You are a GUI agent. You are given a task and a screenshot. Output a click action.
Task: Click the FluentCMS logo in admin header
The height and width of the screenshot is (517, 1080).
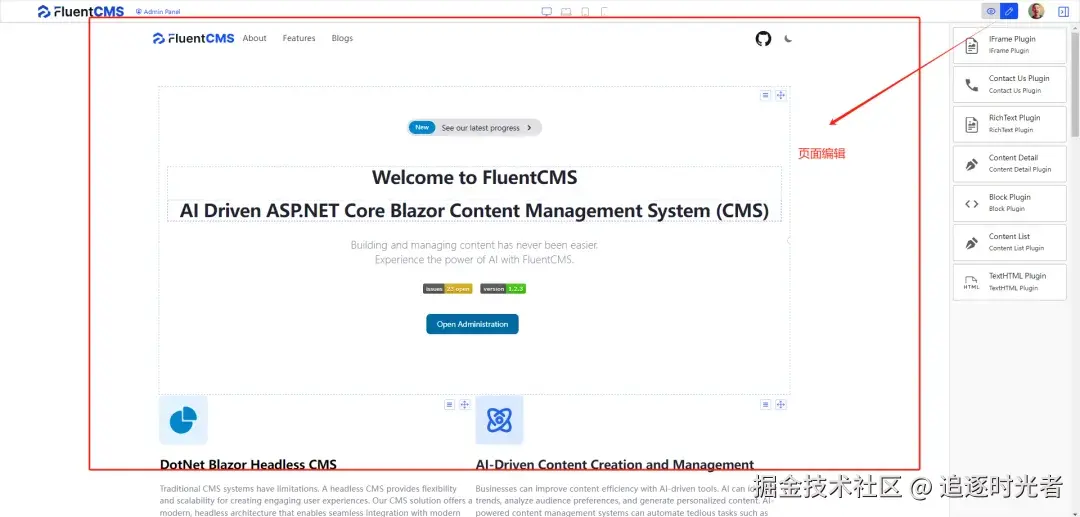click(81, 12)
